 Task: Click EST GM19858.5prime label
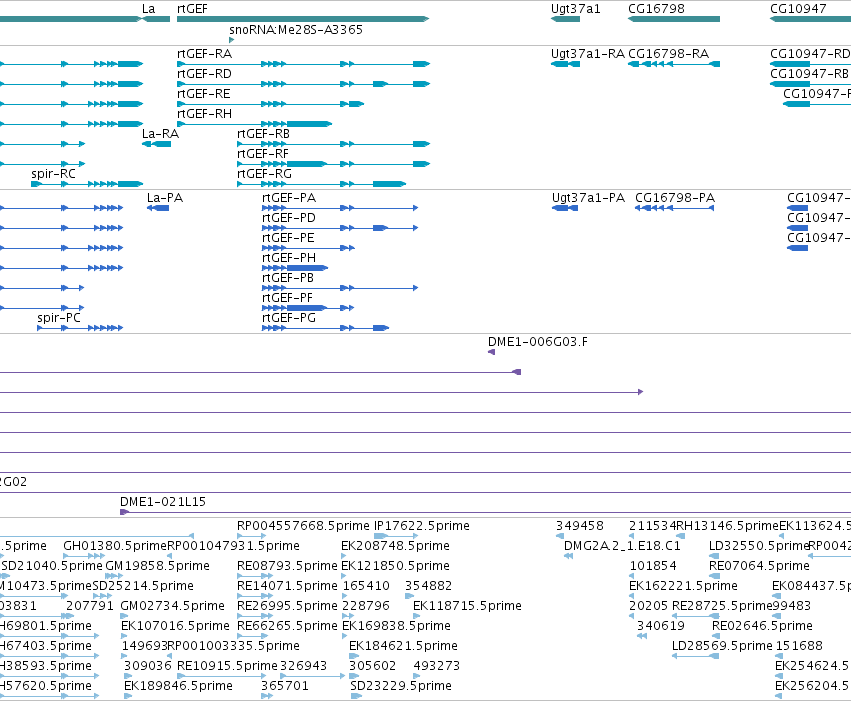157,566
